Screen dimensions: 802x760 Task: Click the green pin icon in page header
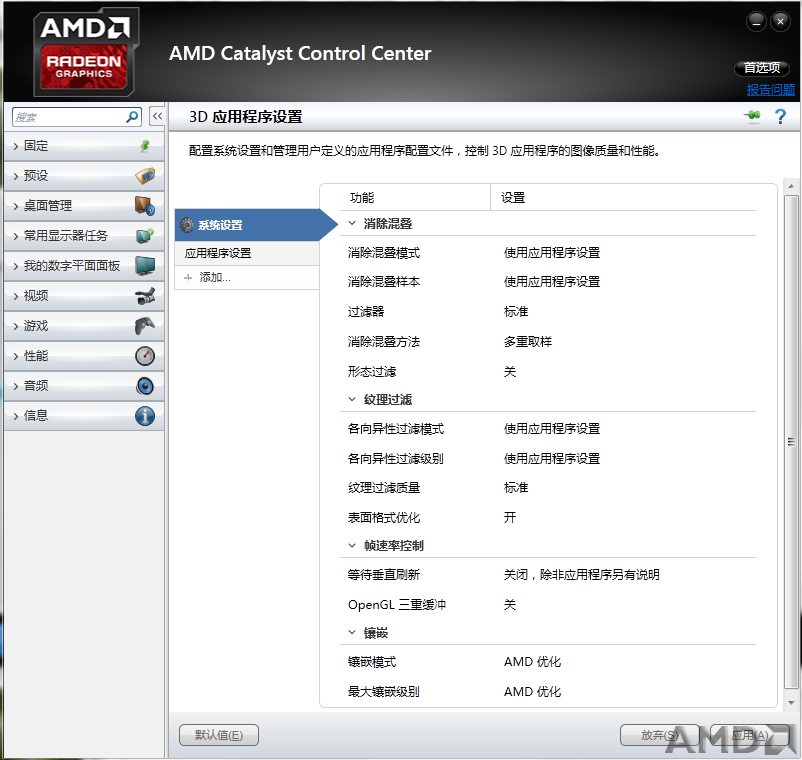pyautogui.click(x=752, y=116)
